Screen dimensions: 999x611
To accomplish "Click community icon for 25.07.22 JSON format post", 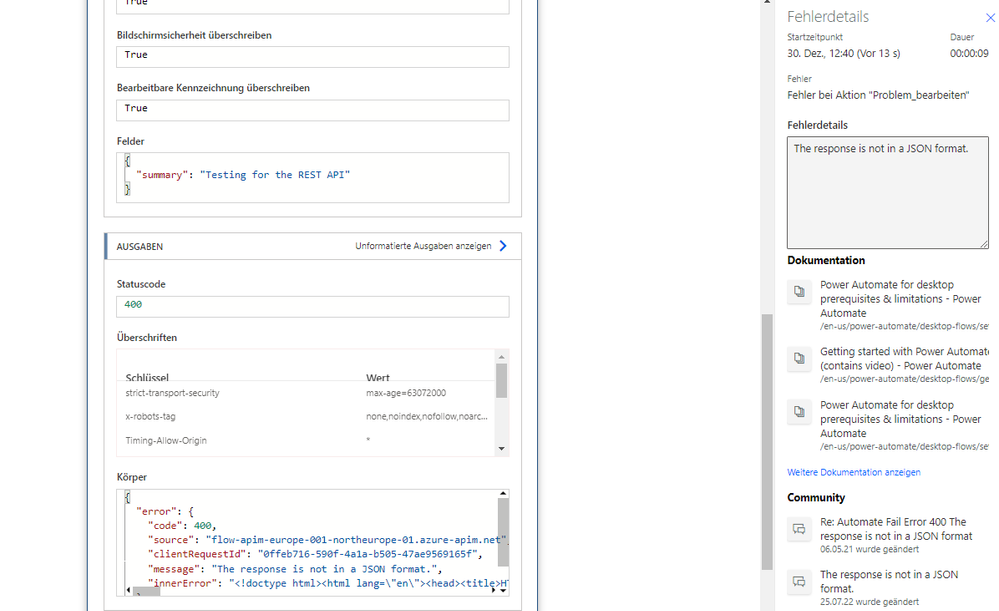I will click(799, 581).
